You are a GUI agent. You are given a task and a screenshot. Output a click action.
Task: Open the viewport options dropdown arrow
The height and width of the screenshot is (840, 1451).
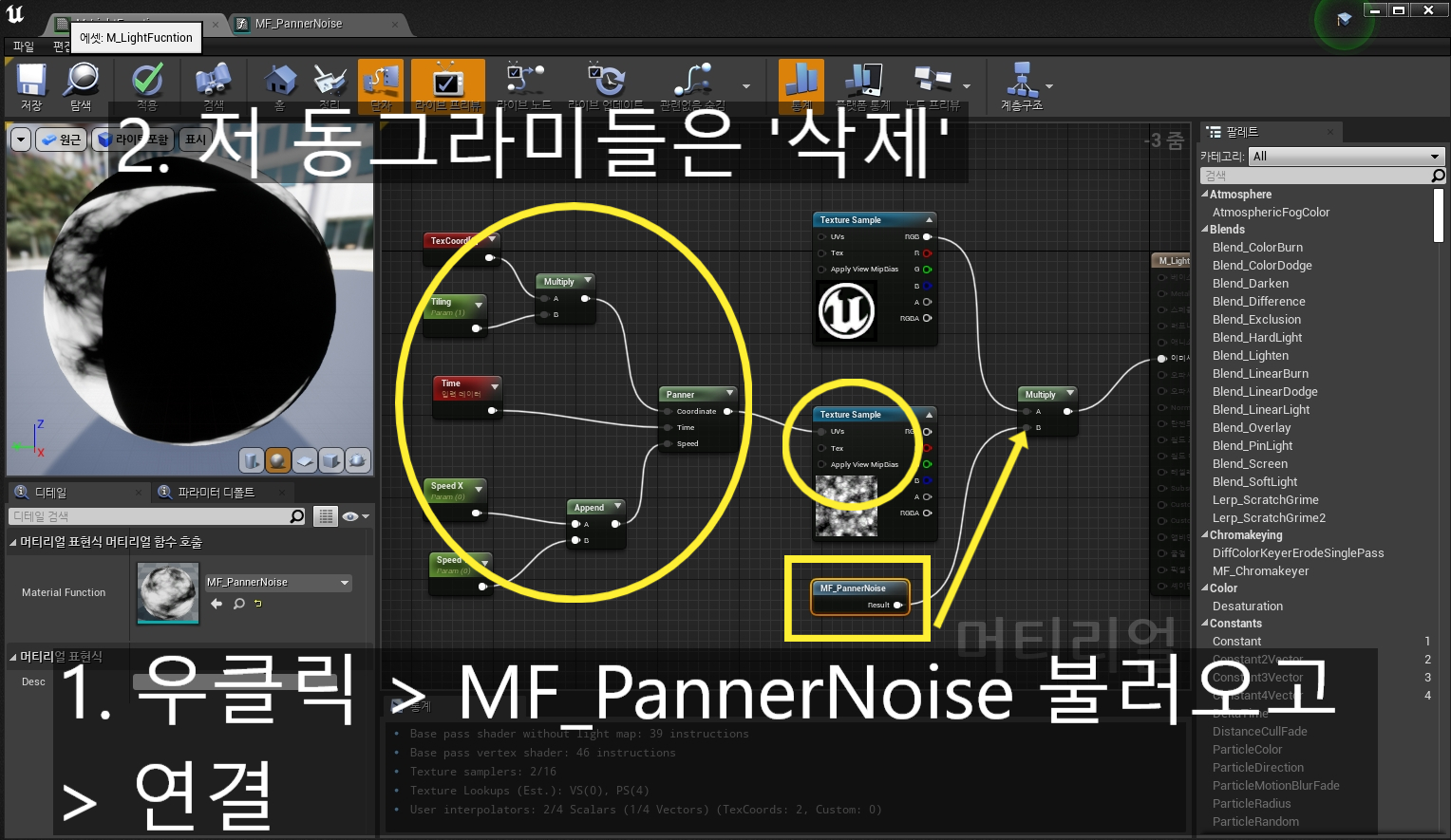coord(20,140)
